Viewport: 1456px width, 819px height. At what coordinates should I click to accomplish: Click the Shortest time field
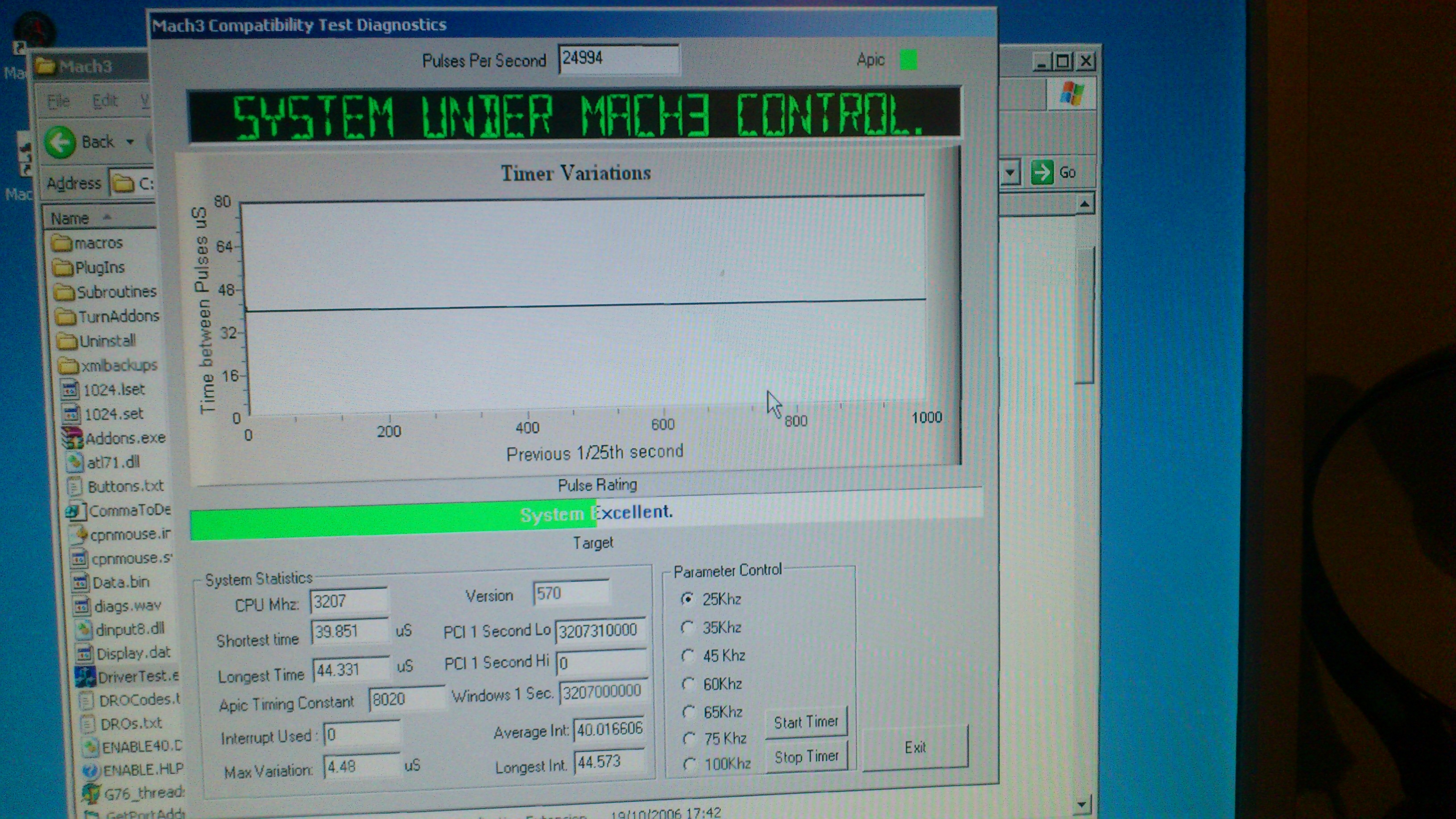(x=351, y=631)
